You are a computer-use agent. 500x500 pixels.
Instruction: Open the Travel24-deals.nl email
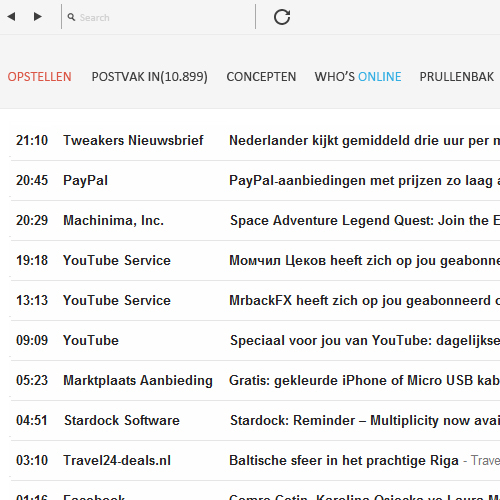coord(255,460)
